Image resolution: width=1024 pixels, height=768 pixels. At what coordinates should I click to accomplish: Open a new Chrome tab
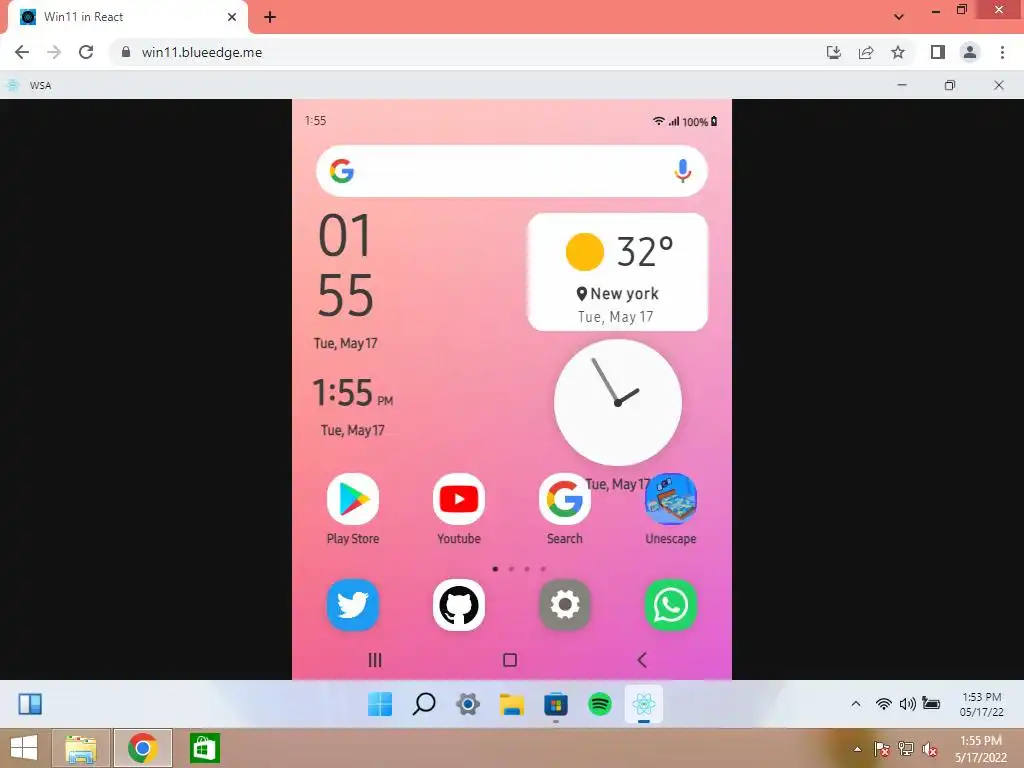[270, 17]
